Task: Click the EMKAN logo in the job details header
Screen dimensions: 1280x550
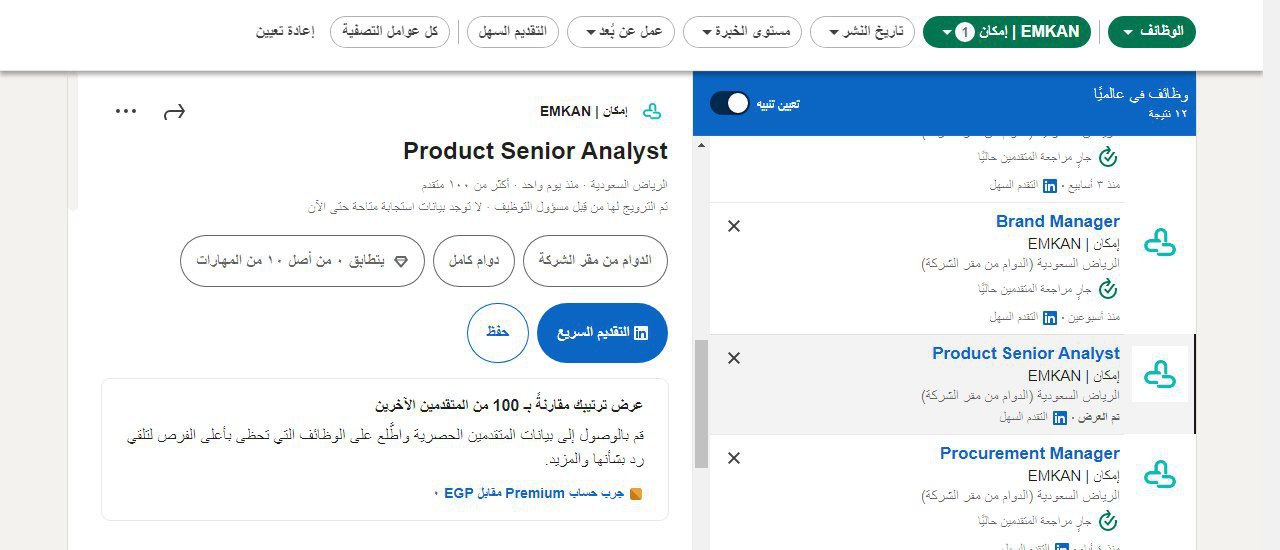Action: tap(652, 111)
